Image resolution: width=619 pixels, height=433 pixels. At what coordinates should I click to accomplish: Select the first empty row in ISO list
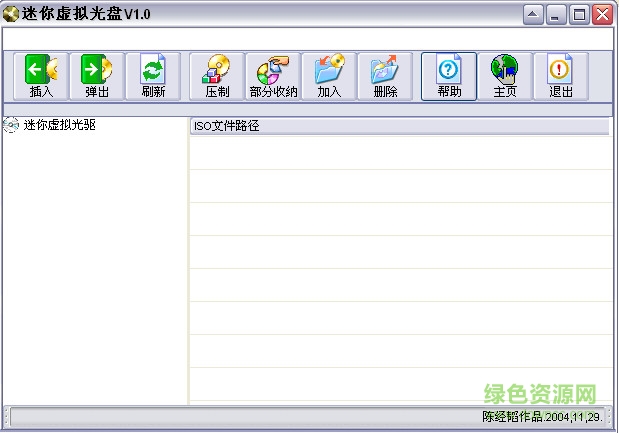tap(400, 152)
